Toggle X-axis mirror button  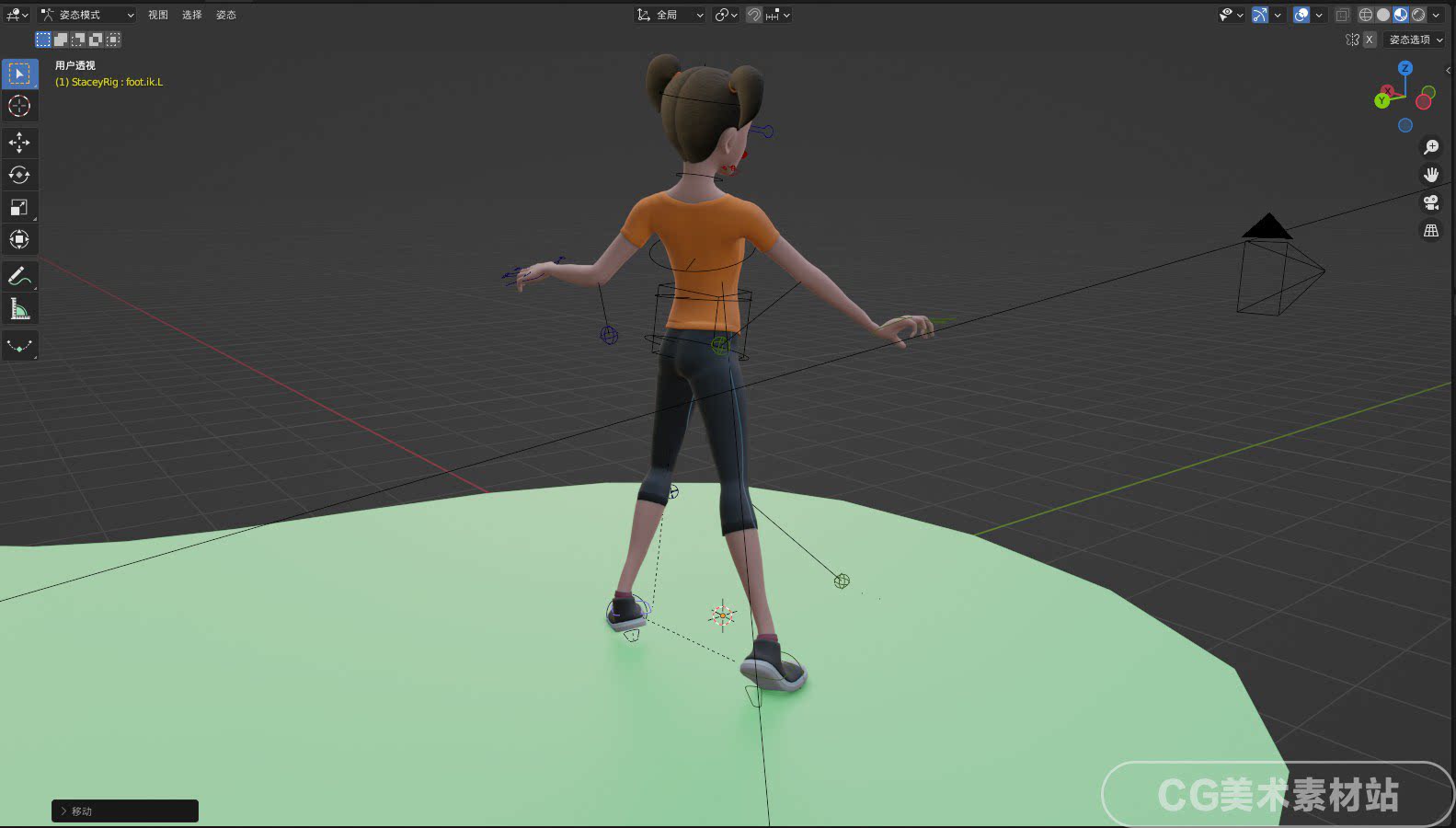tap(1370, 40)
